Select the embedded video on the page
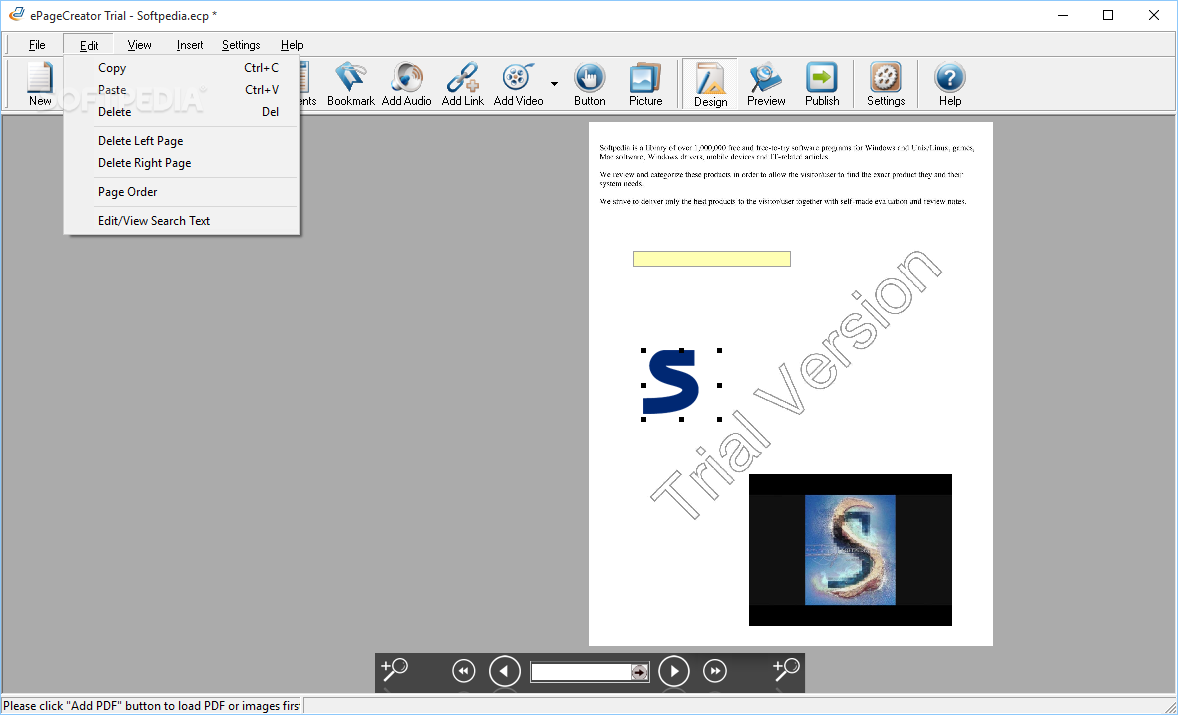The height and width of the screenshot is (715, 1178). click(x=850, y=550)
